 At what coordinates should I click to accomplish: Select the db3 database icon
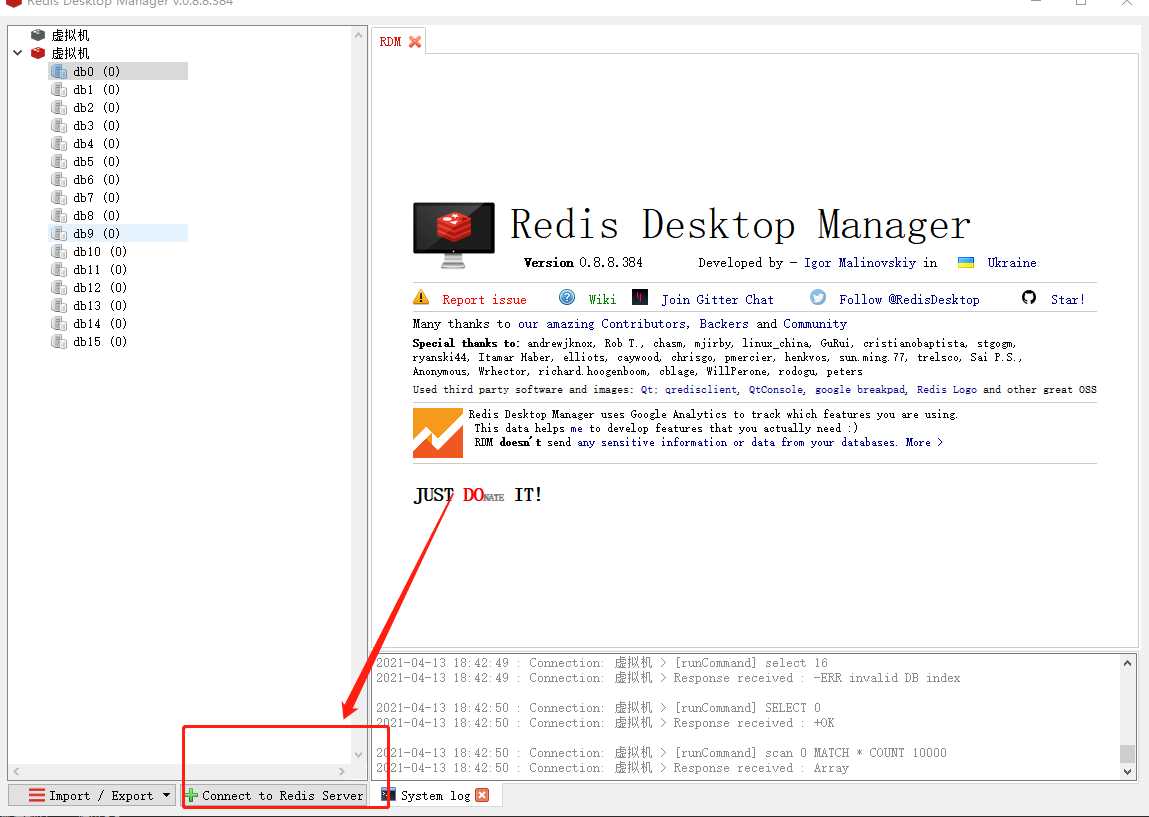pyautogui.click(x=59, y=125)
